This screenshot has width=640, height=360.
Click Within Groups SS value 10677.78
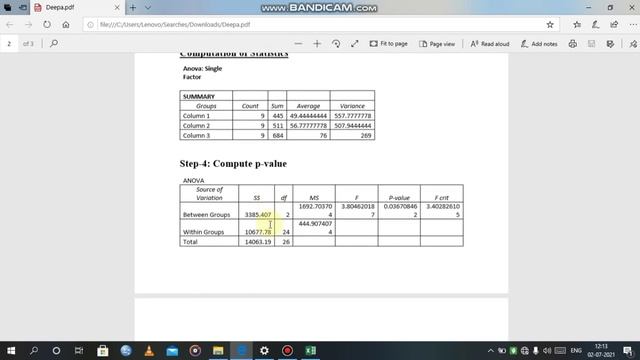pos(258,232)
